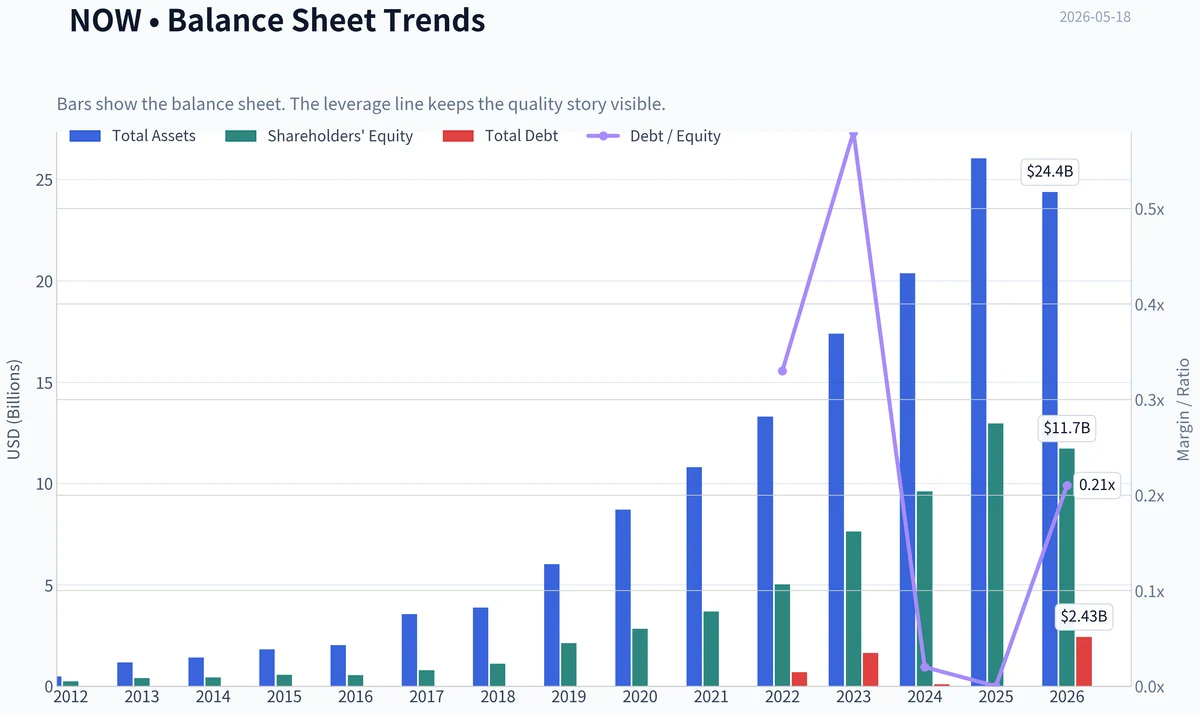The image size is (1200, 713).
Task: Click the red Total Debt bar for 2026
Action: 1084,661
